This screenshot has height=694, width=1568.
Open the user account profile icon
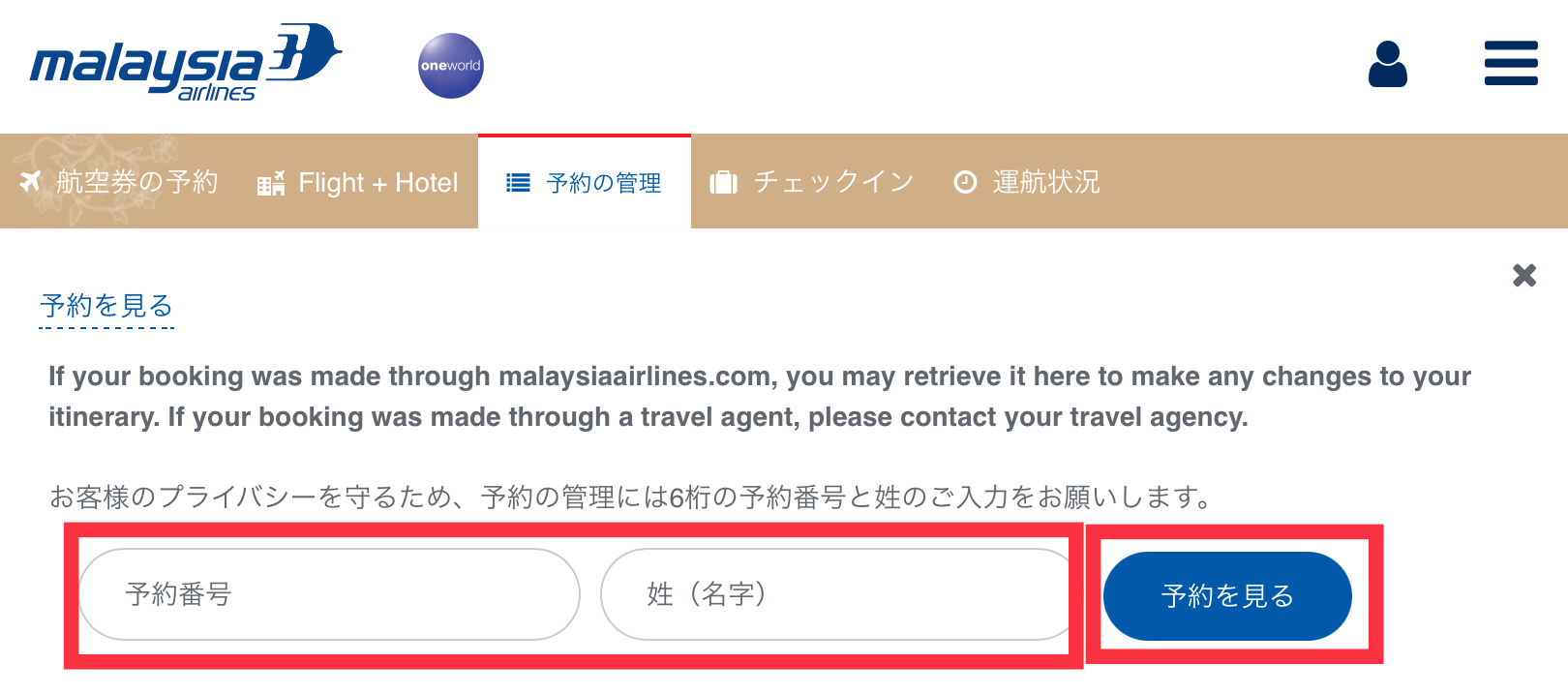click(x=1387, y=64)
